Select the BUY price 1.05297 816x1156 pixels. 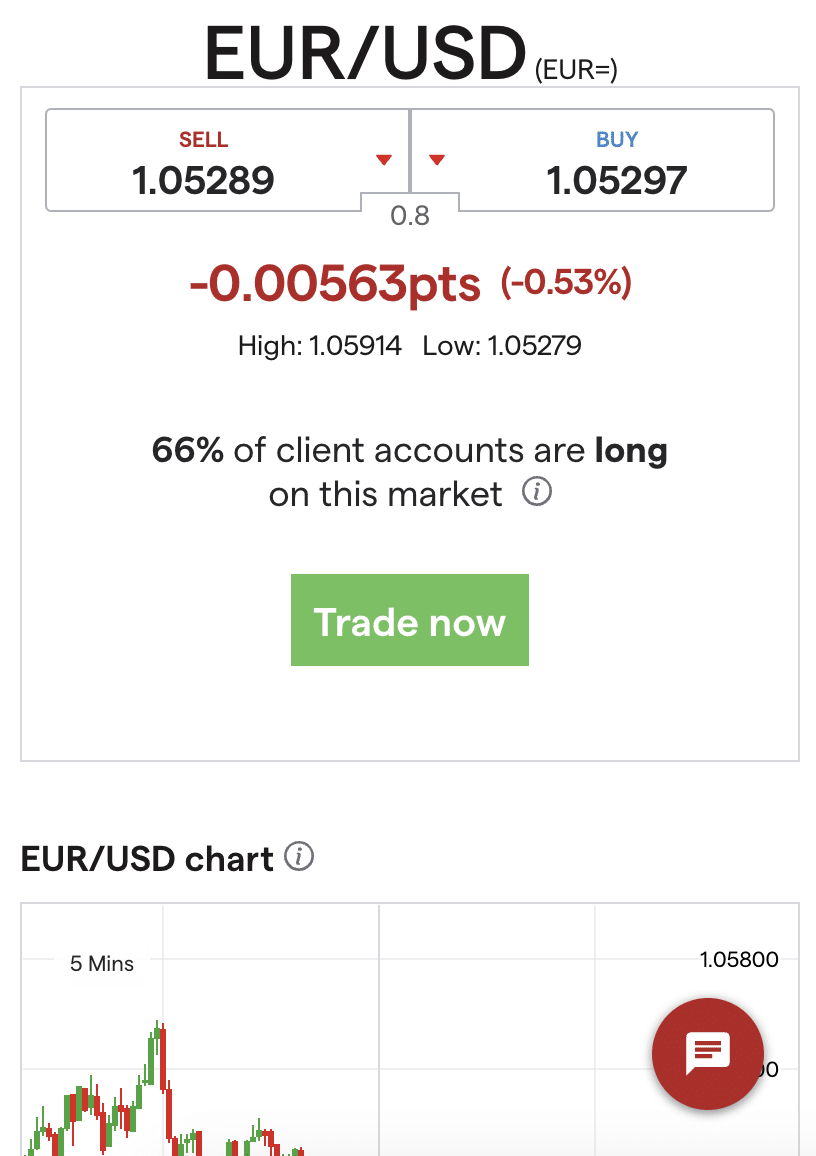point(616,181)
